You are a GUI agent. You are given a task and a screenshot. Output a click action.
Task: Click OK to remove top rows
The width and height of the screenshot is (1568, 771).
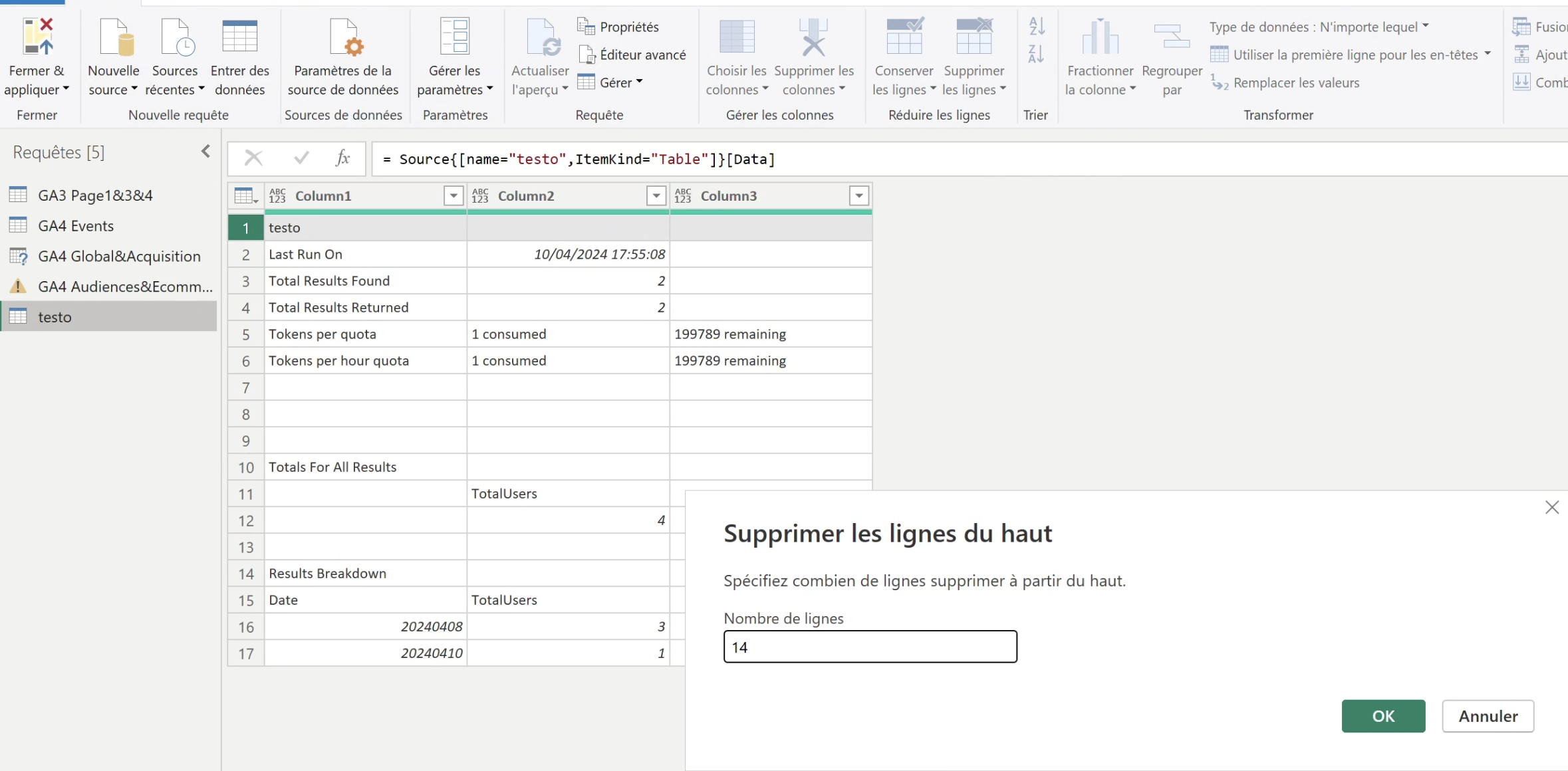tap(1382, 716)
